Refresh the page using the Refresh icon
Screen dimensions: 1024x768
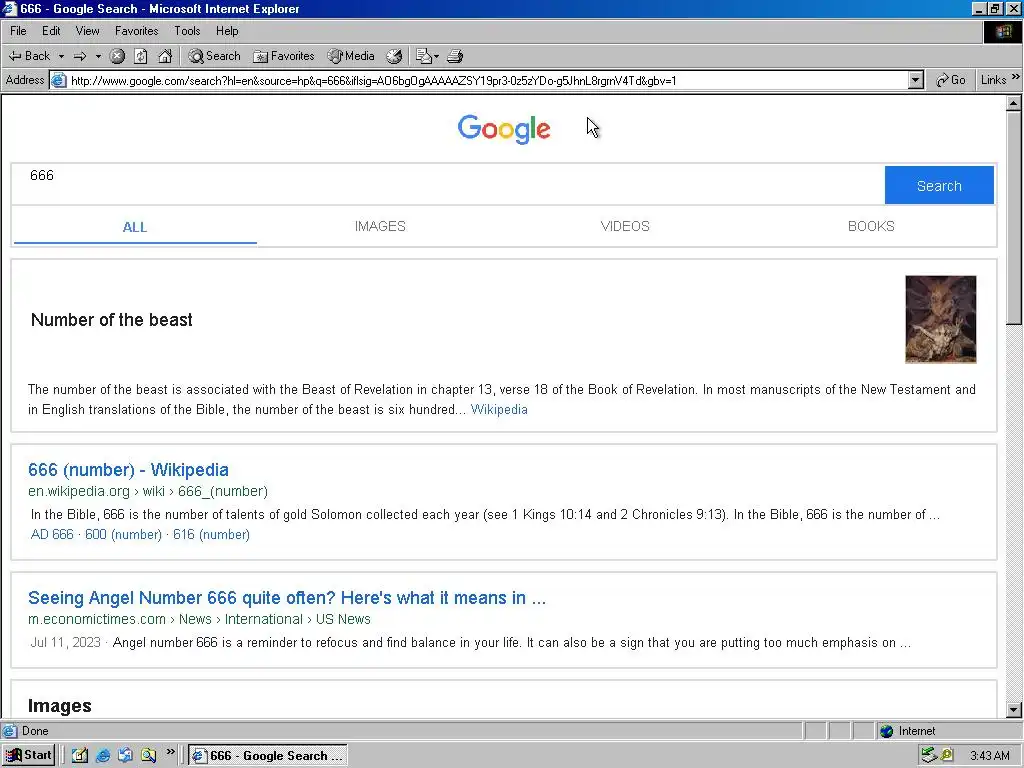point(140,56)
